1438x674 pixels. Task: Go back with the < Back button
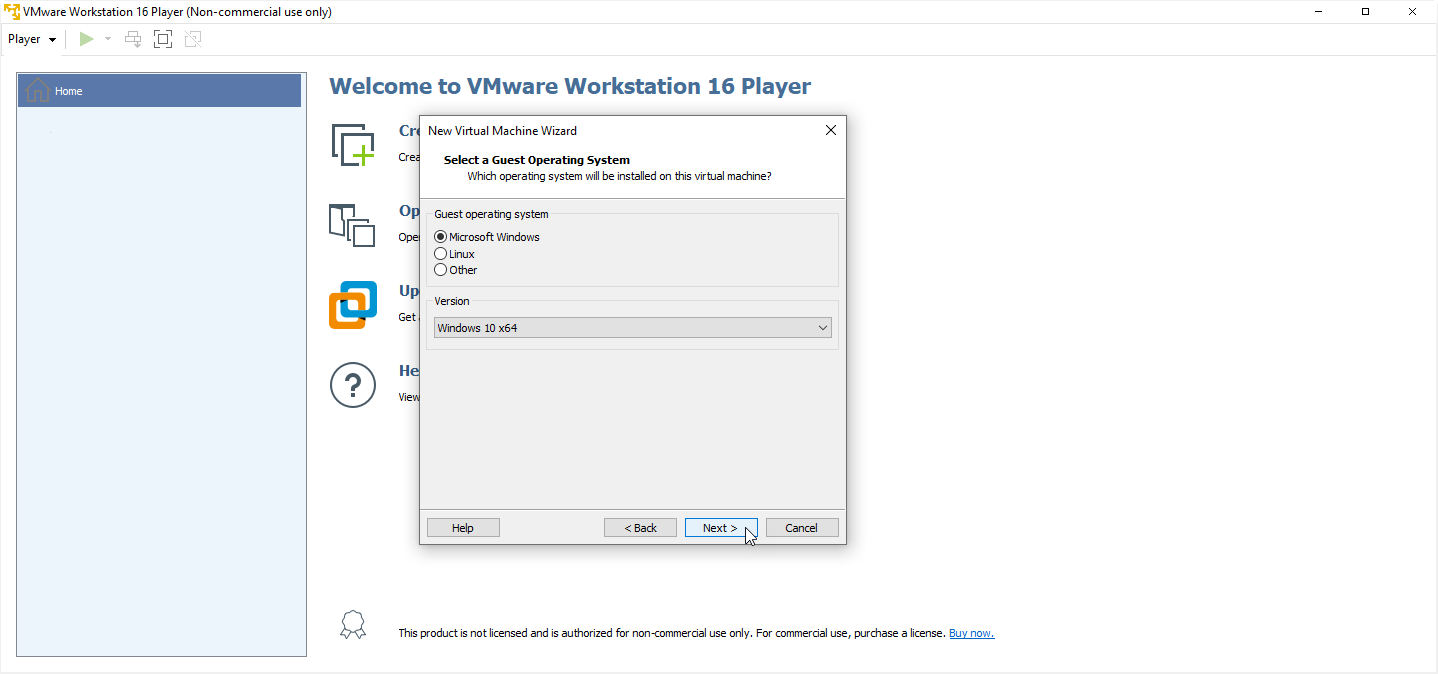pyautogui.click(x=640, y=528)
